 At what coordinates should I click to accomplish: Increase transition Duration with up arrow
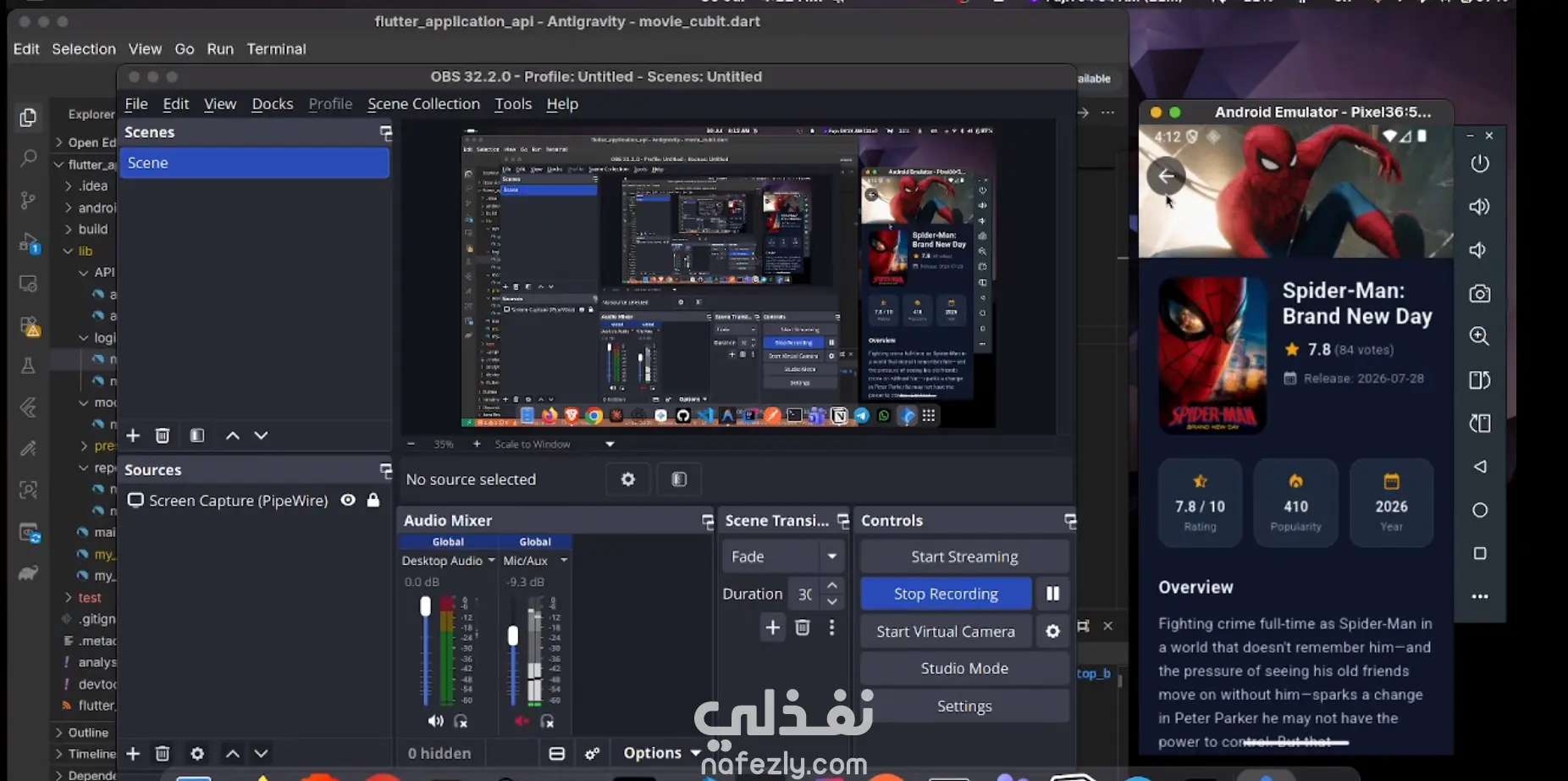tap(832, 585)
